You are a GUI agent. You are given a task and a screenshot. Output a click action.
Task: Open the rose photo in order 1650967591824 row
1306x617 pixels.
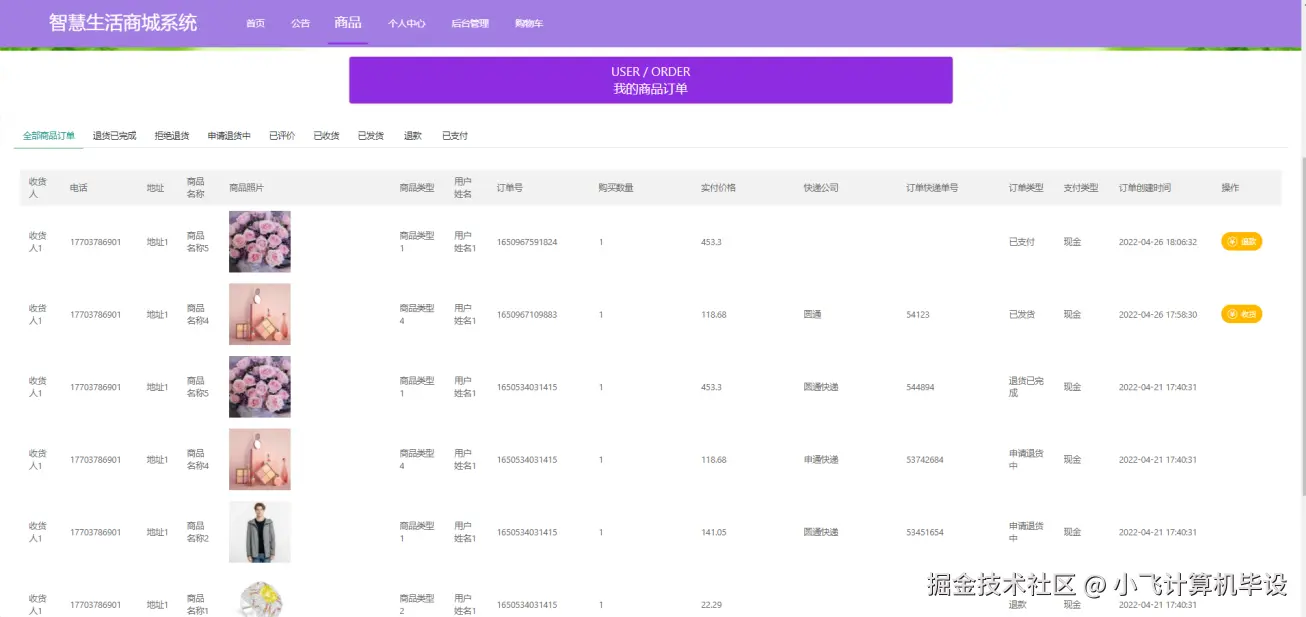click(260, 242)
